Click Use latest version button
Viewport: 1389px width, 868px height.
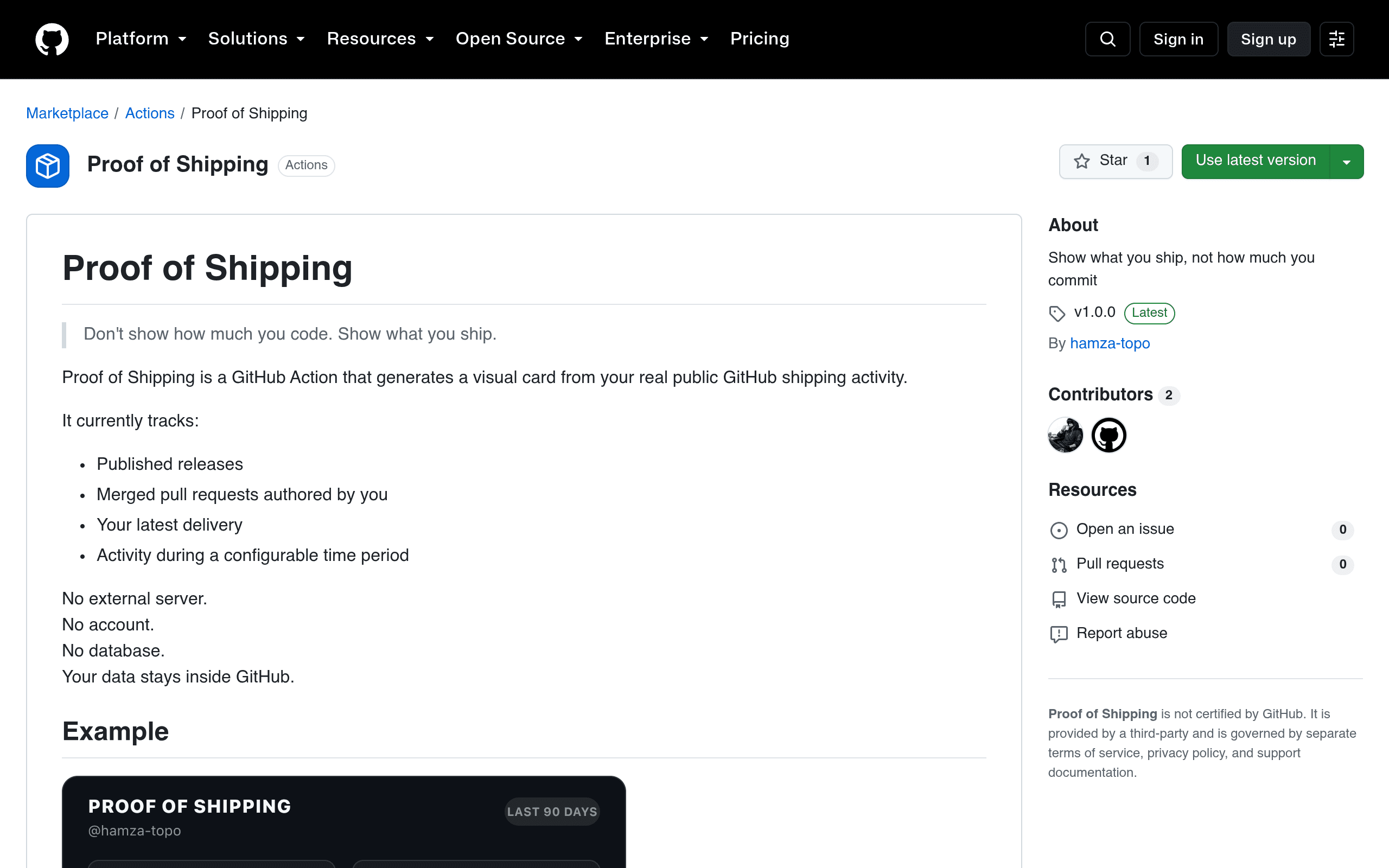pyautogui.click(x=1256, y=162)
